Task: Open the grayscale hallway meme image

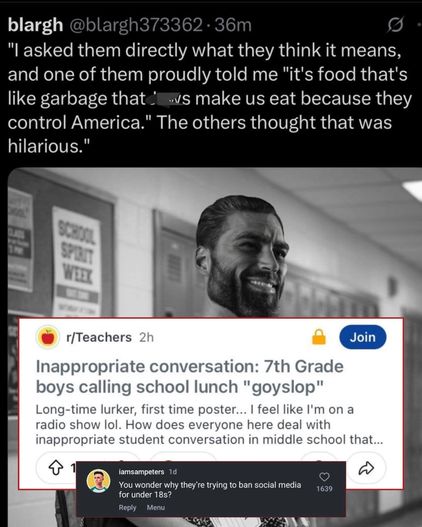Action: (215, 242)
